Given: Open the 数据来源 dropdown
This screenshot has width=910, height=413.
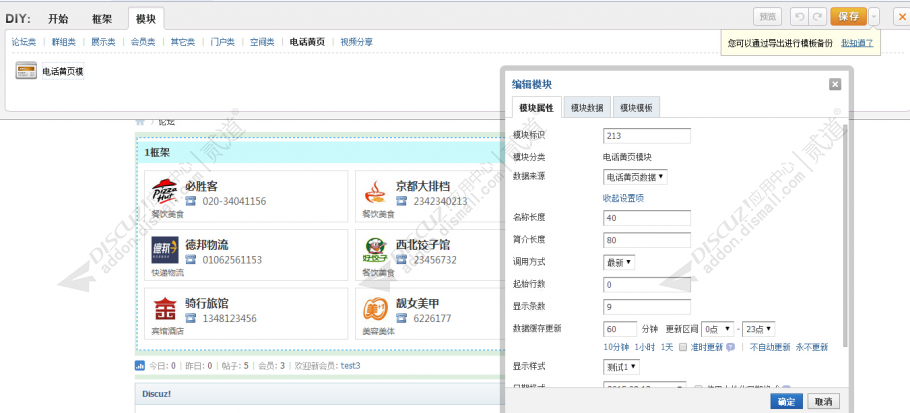Looking at the screenshot, I should coord(635,176).
